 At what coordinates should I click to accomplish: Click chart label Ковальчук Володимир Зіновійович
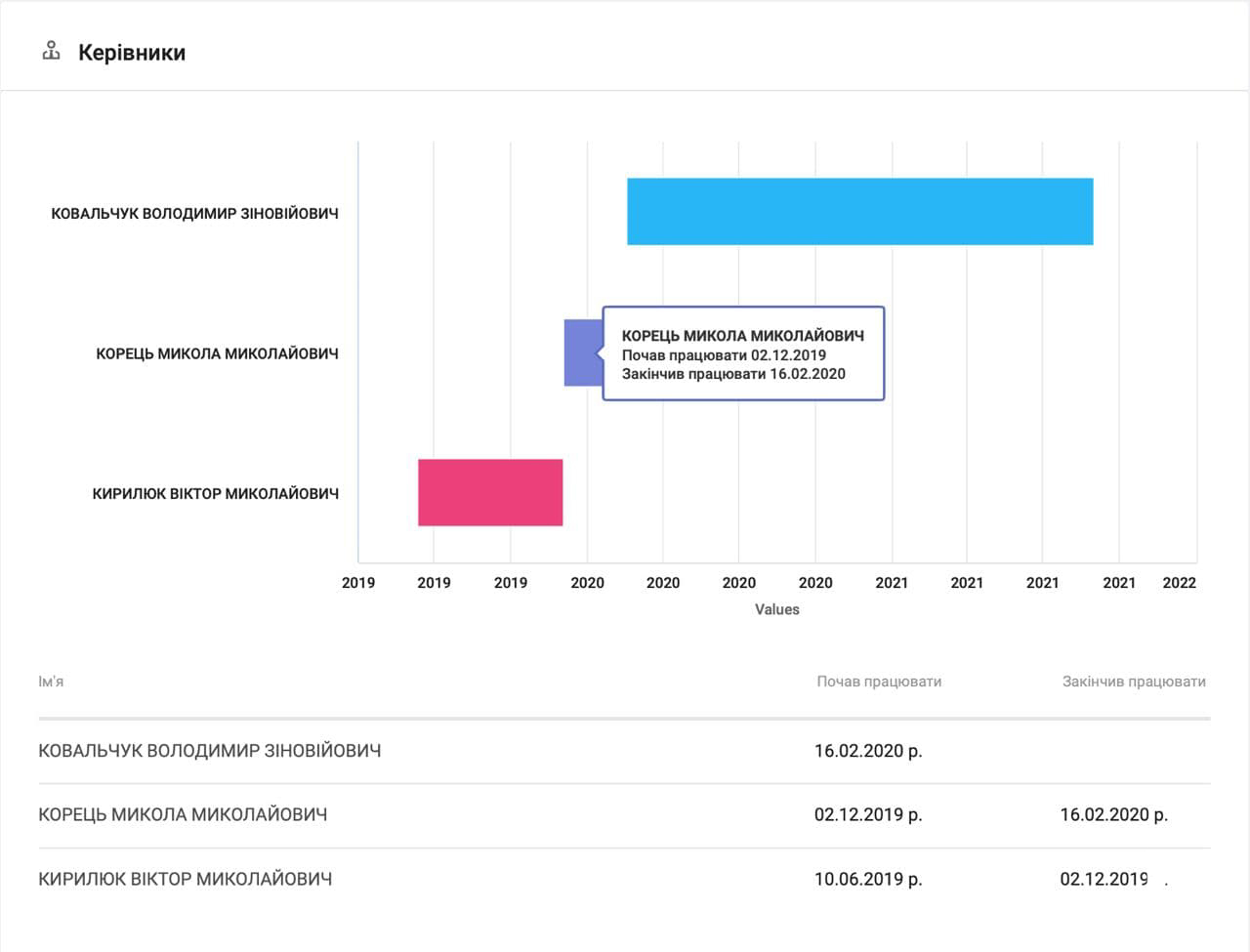coord(194,213)
